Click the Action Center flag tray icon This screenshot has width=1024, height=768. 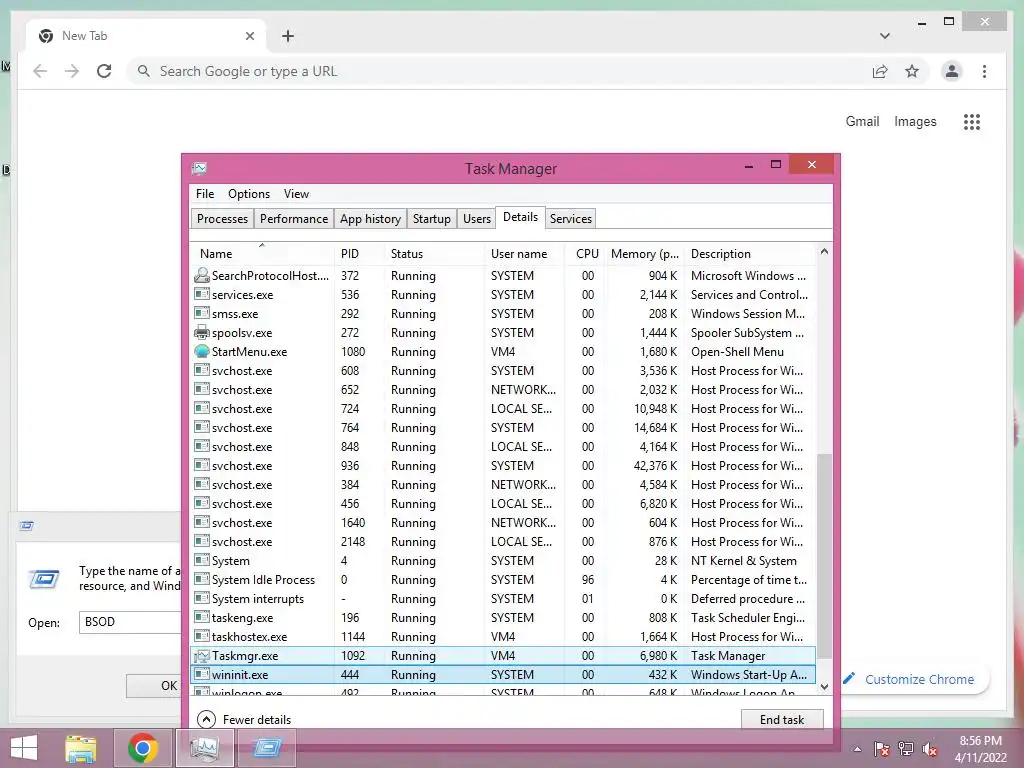[882, 750]
